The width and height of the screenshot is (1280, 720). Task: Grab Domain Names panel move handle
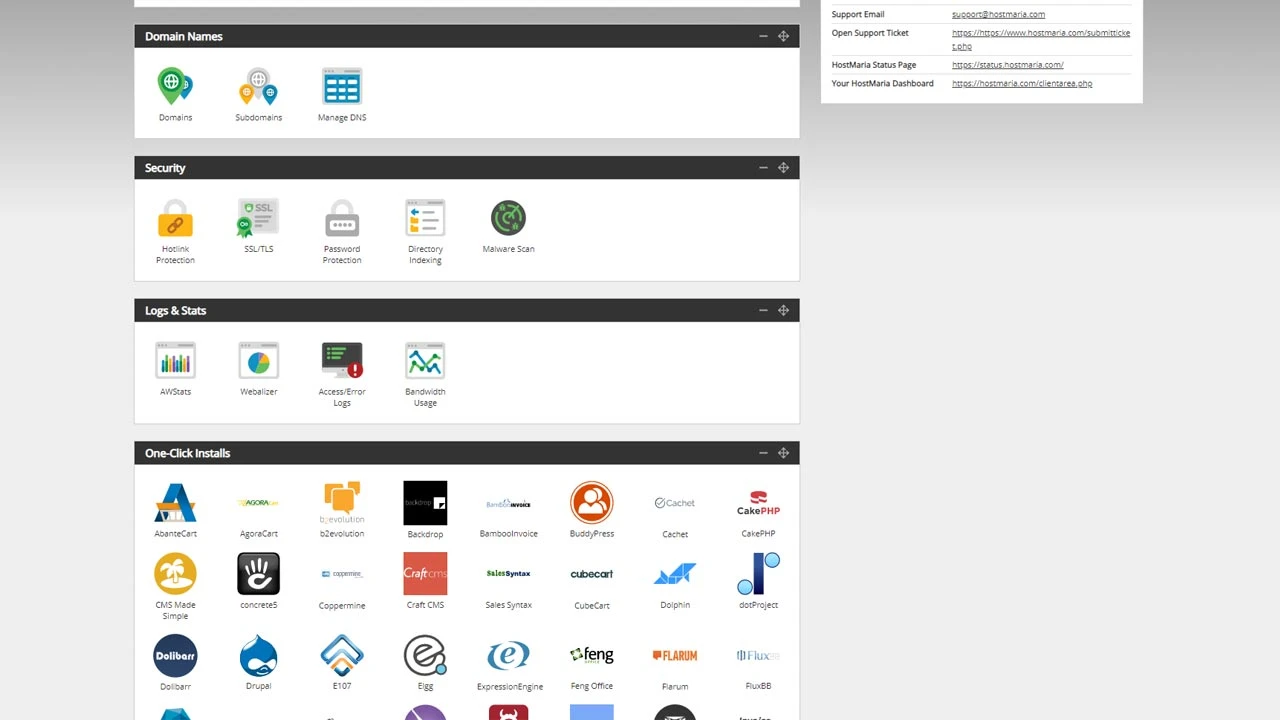tap(783, 36)
